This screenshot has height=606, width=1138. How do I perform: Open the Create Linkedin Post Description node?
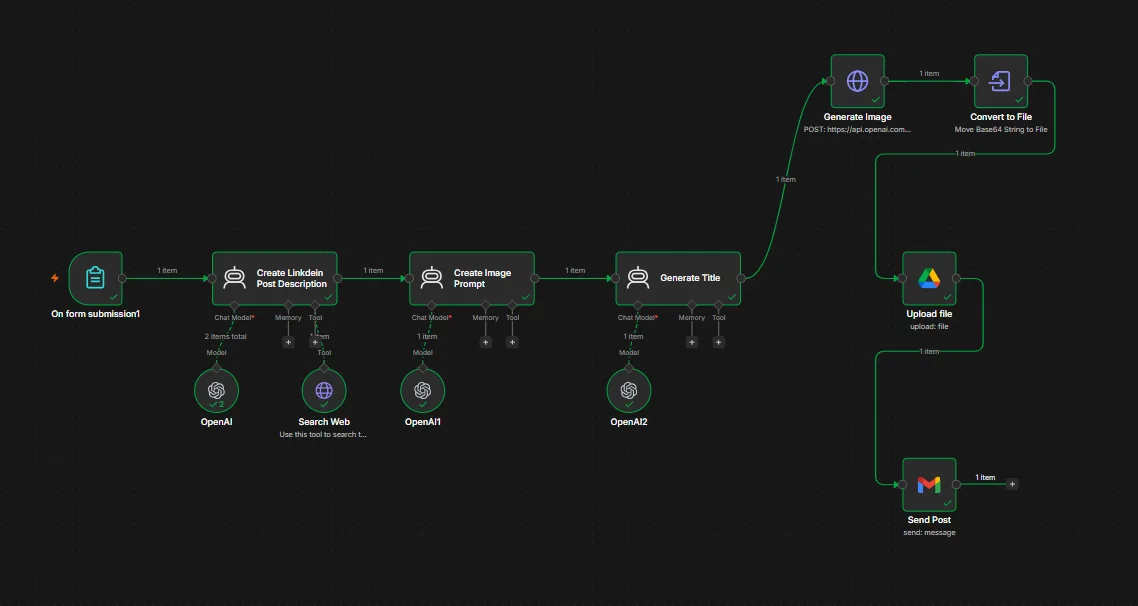(274, 278)
